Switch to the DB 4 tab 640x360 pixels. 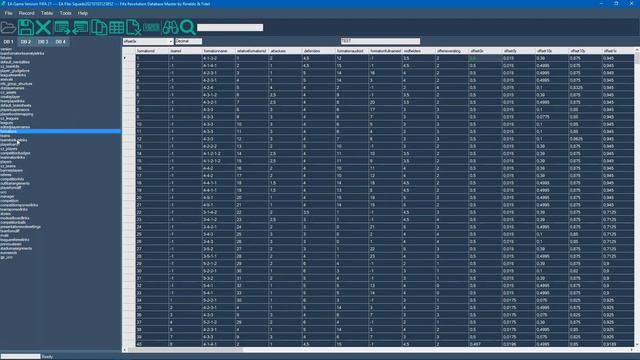60,42
